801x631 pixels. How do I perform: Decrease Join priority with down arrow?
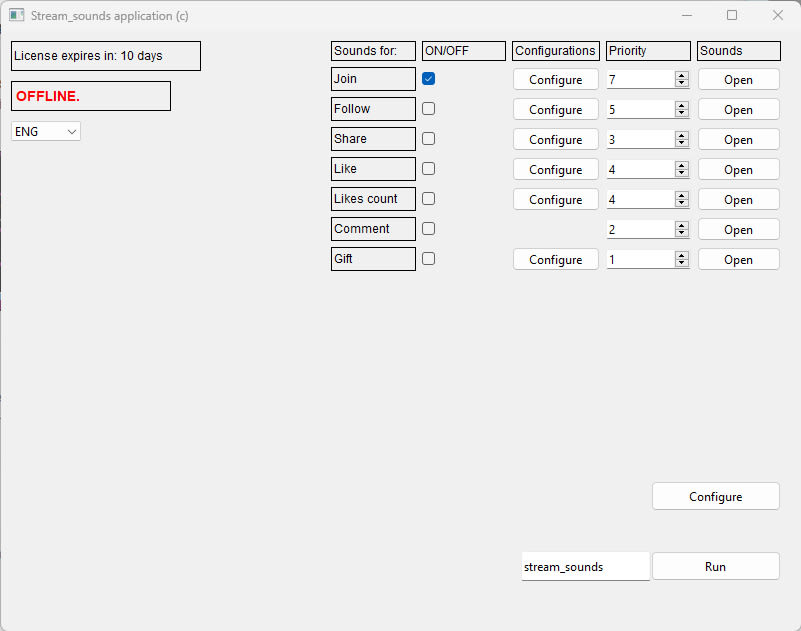681,83
